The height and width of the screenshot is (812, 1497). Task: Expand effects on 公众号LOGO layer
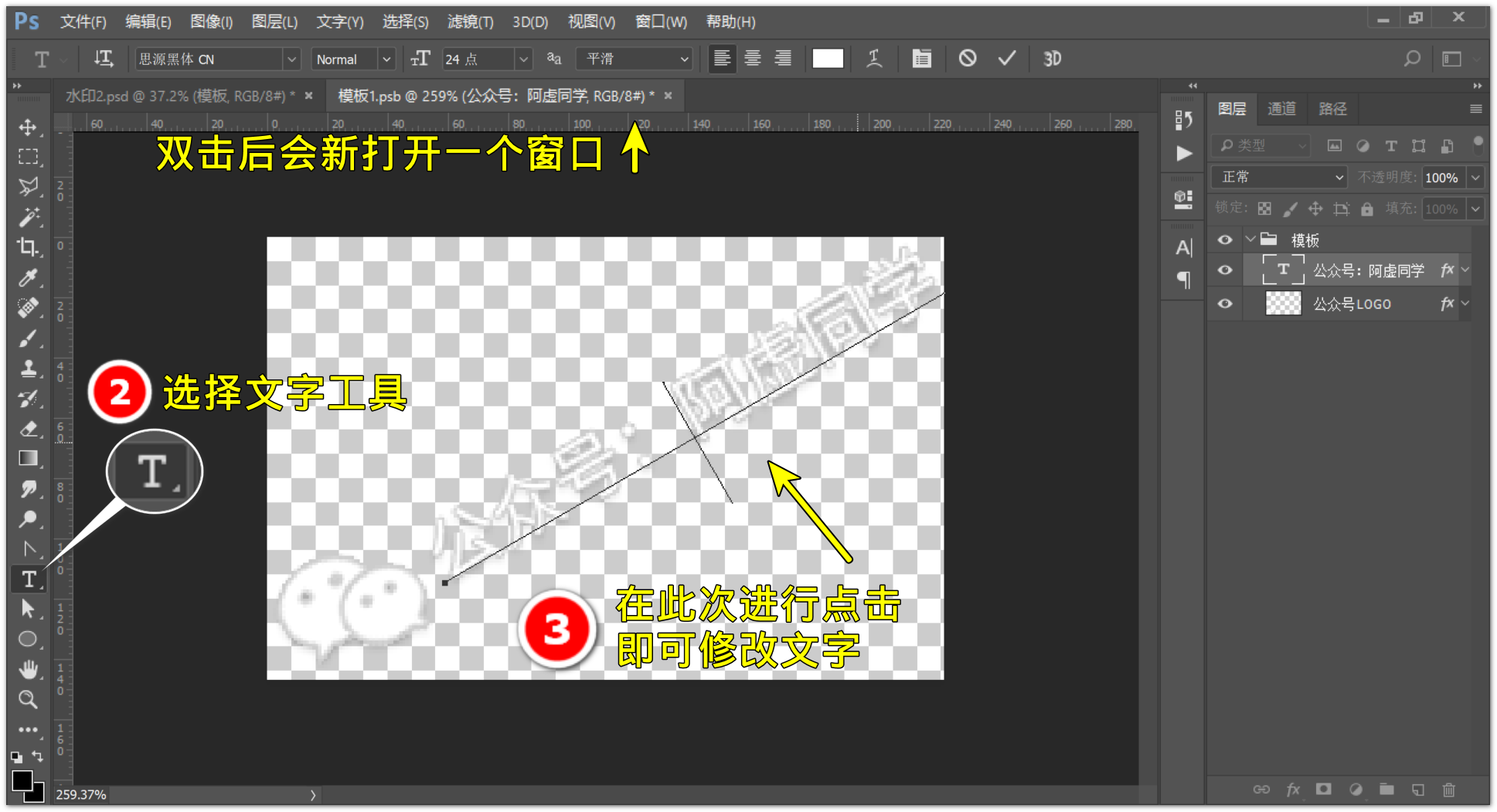[1465, 304]
